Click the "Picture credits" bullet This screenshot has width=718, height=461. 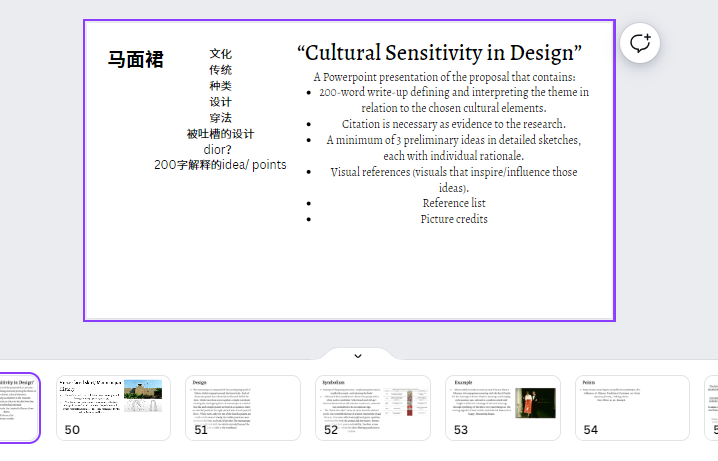[x=454, y=219]
